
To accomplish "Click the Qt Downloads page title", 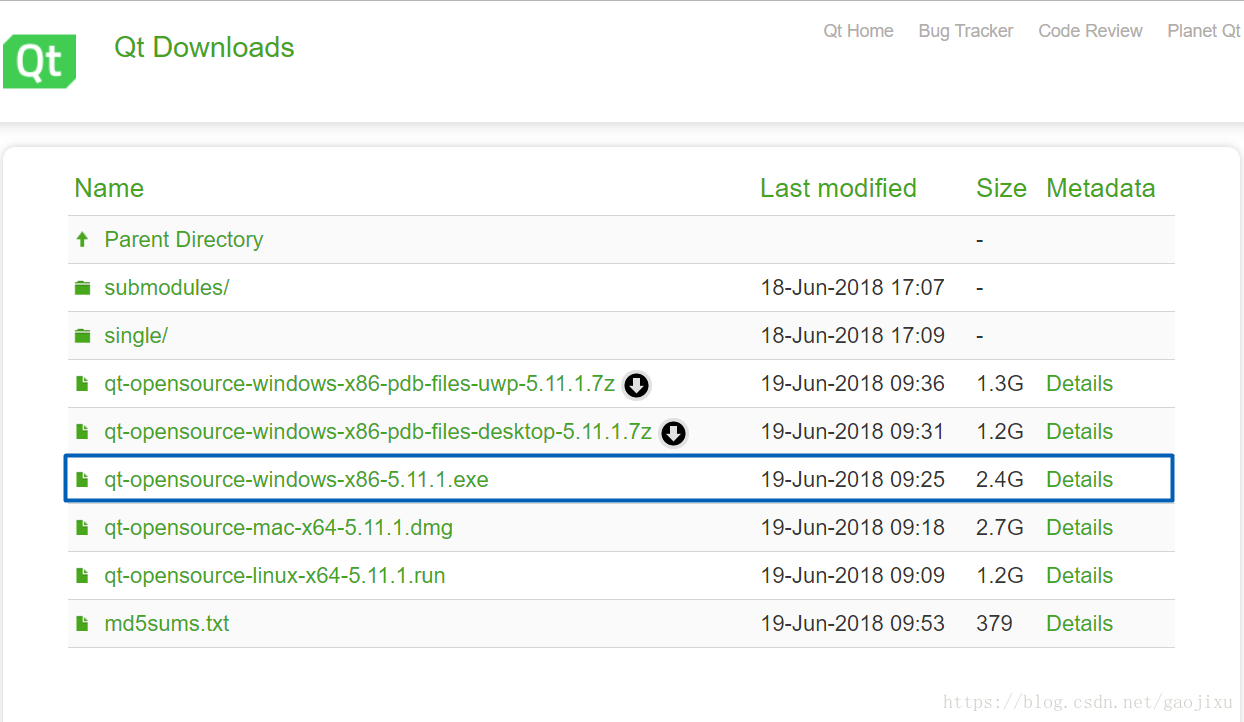I will 204,47.
